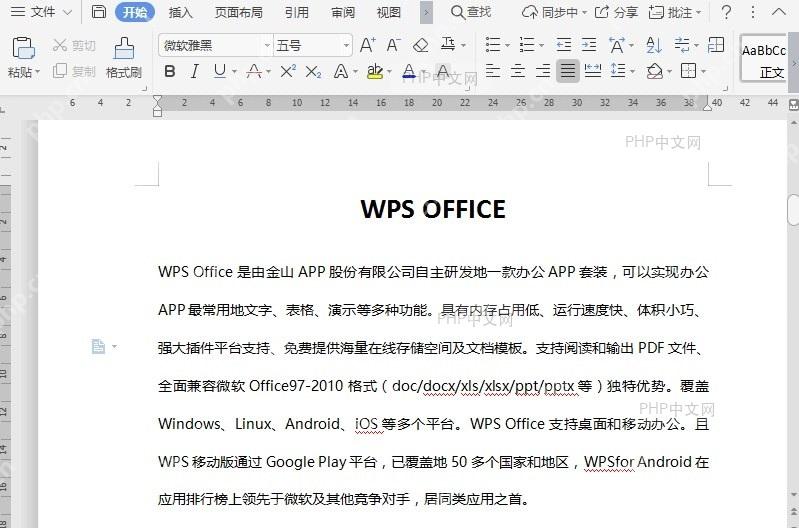Expand more ribbon tabs arrow

[x=427, y=12]
